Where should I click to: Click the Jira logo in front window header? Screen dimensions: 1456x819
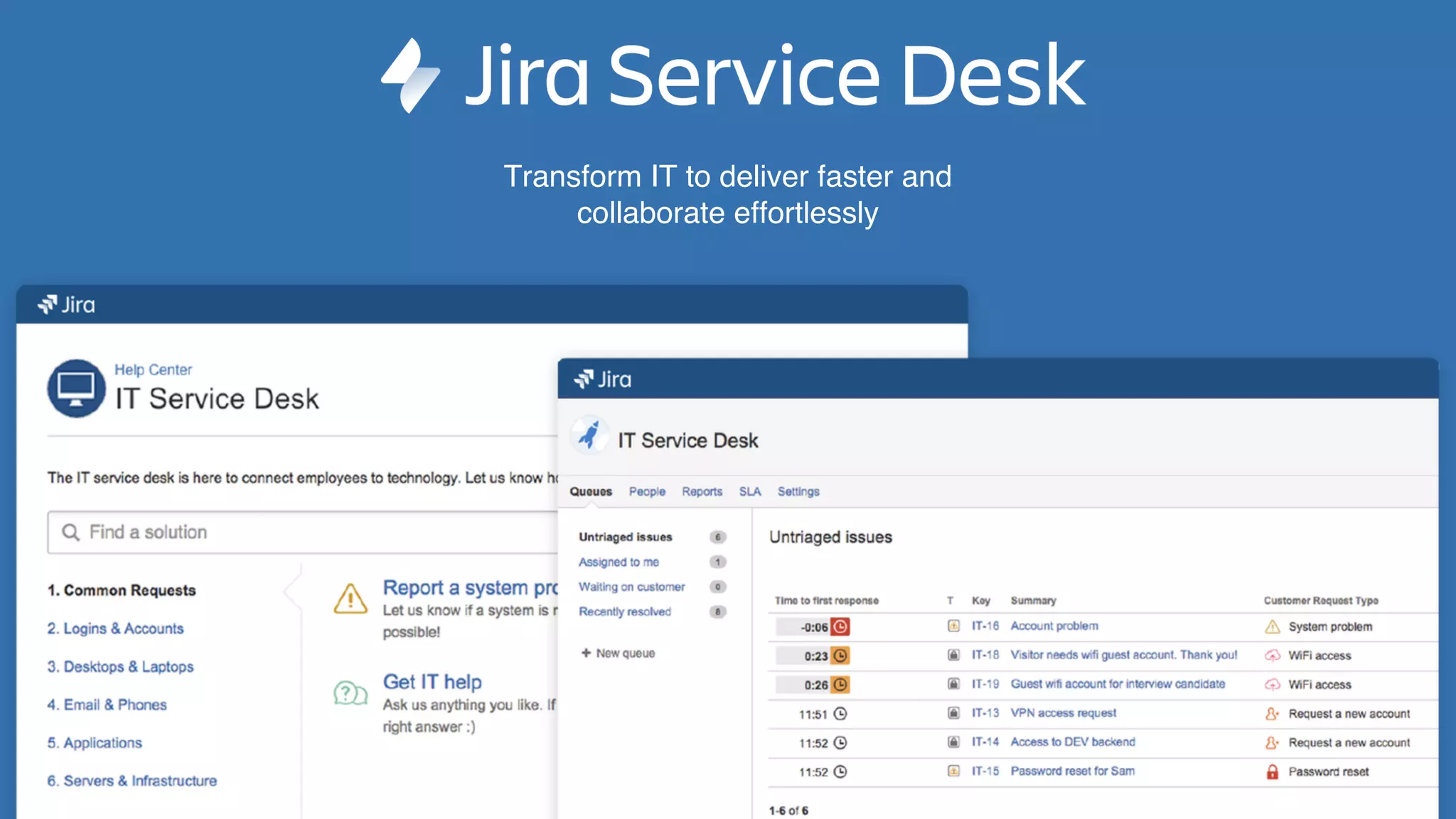tap(603, 380)
